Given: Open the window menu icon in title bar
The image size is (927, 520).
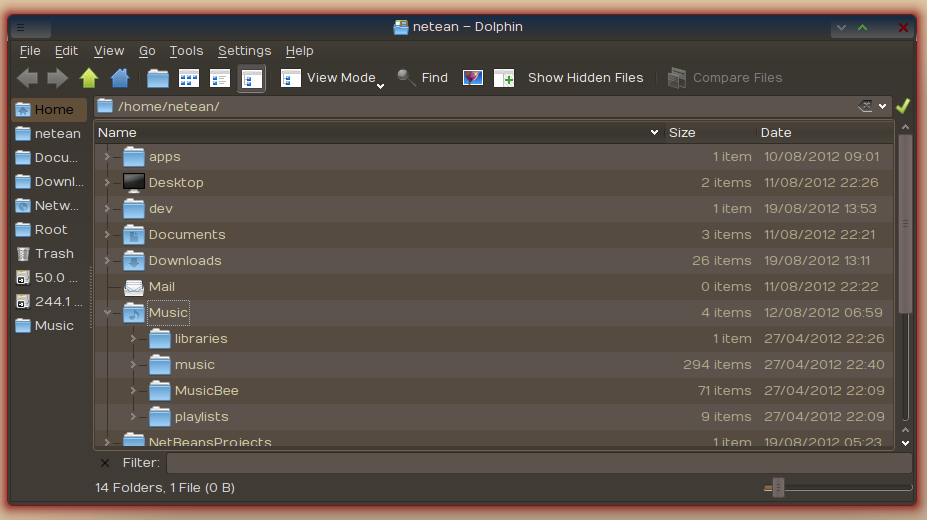Looking at the screenshot, I should pos(20,27).
